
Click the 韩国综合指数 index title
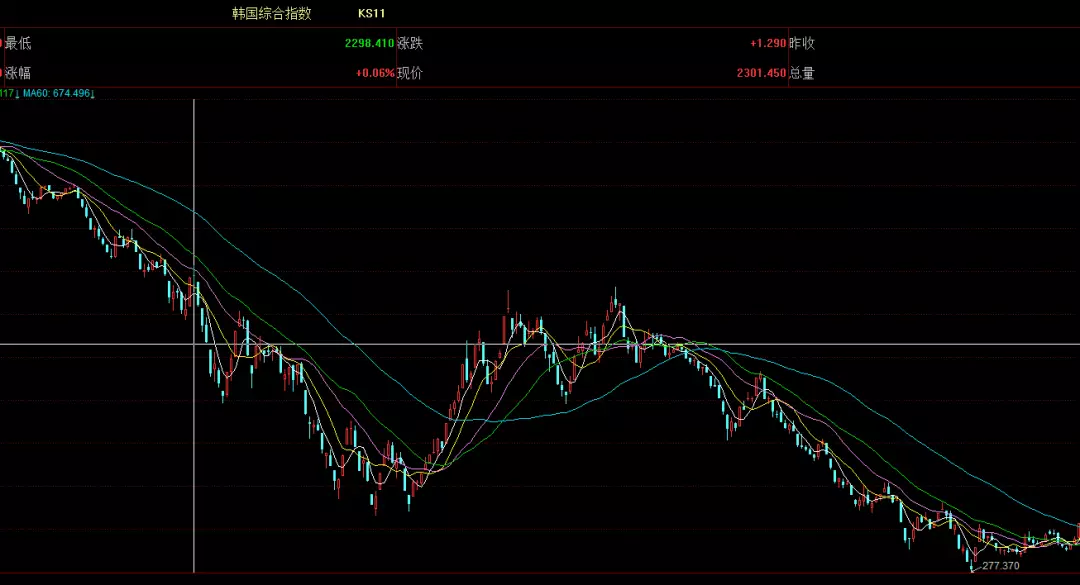coord(272,14)
